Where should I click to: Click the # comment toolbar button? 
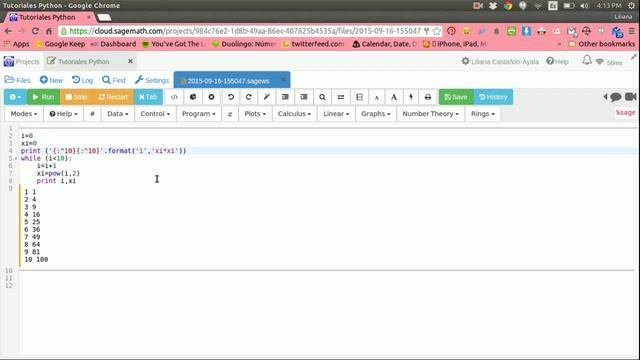click(x=92, y=114)
